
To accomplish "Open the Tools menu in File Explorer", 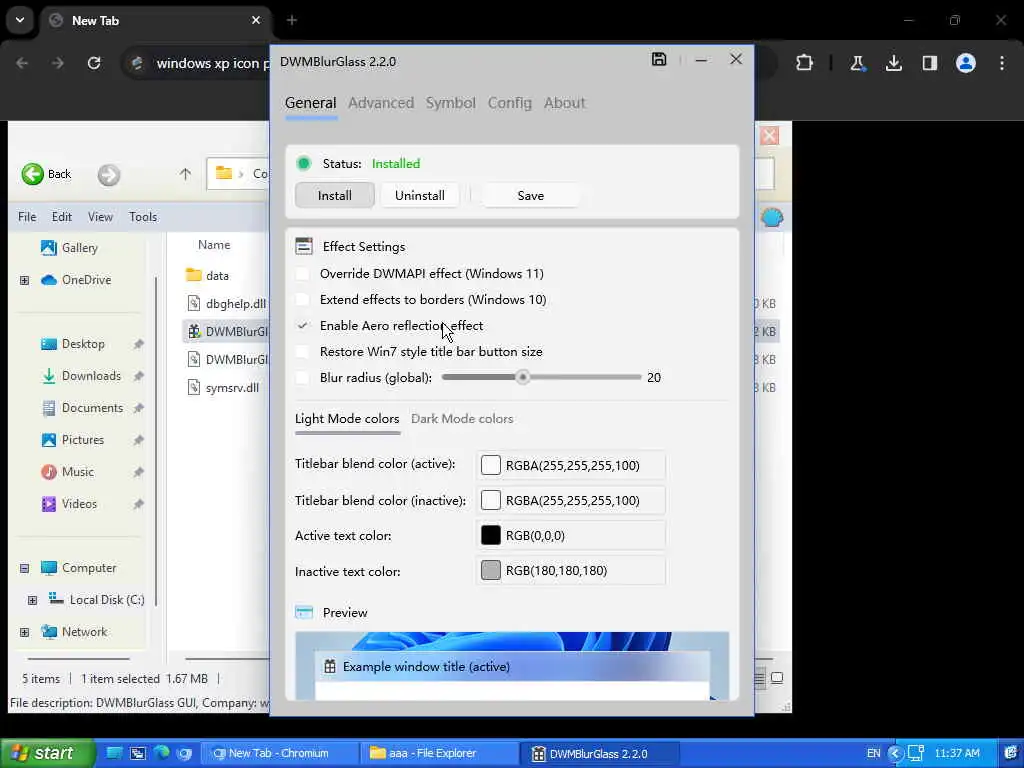I will tap(143, 217).
